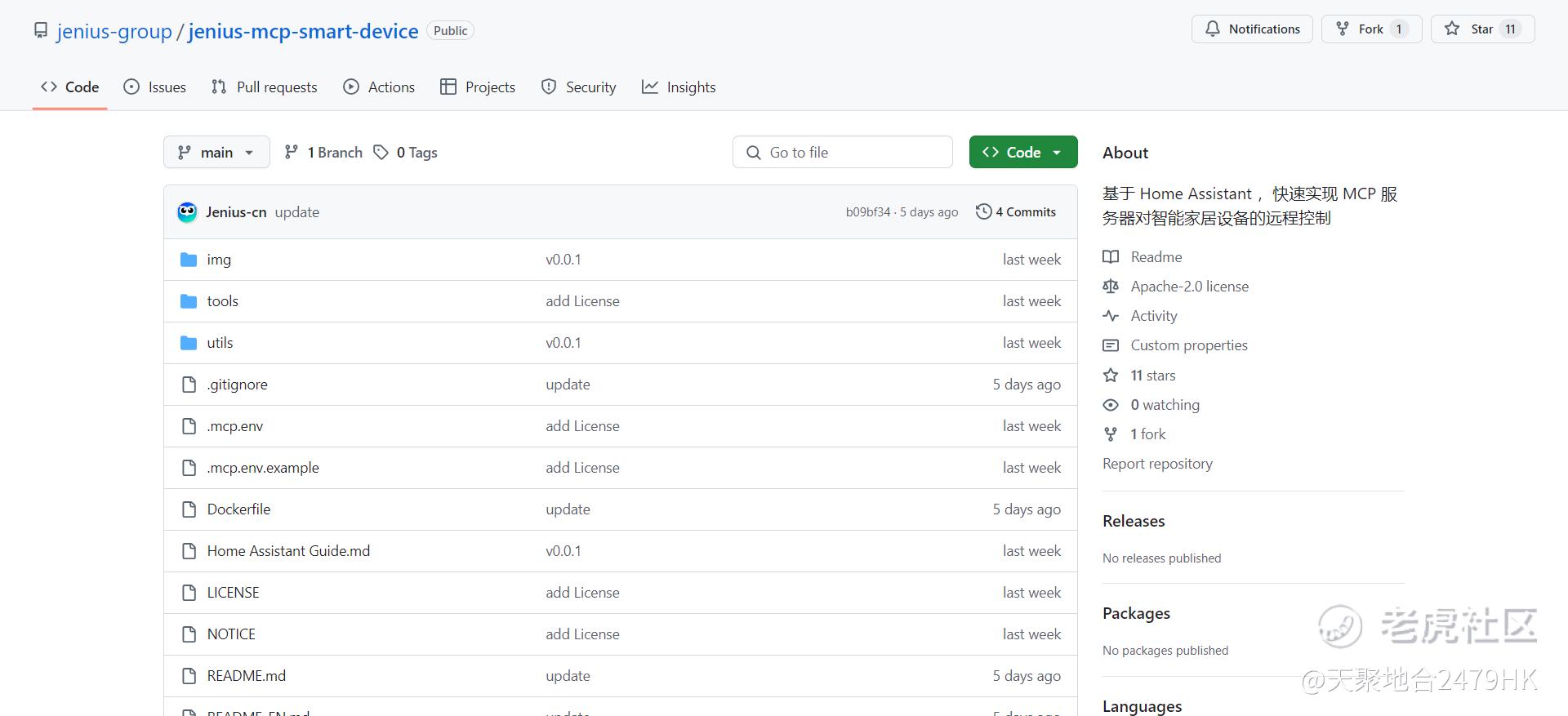
Task: Open the tools folder icon
Action: (x=189, y=301)
